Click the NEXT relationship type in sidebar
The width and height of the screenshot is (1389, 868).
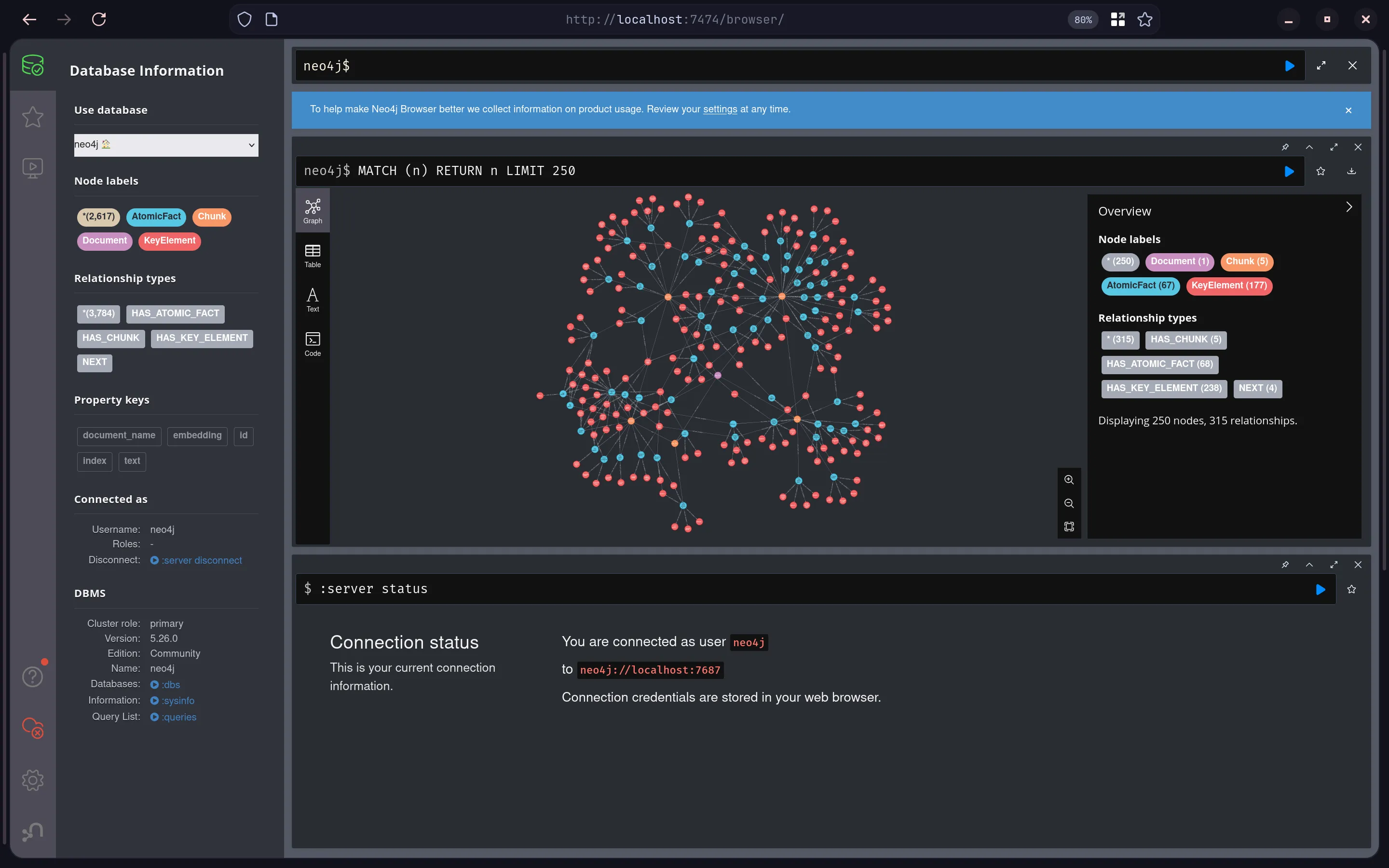[95, 362]
